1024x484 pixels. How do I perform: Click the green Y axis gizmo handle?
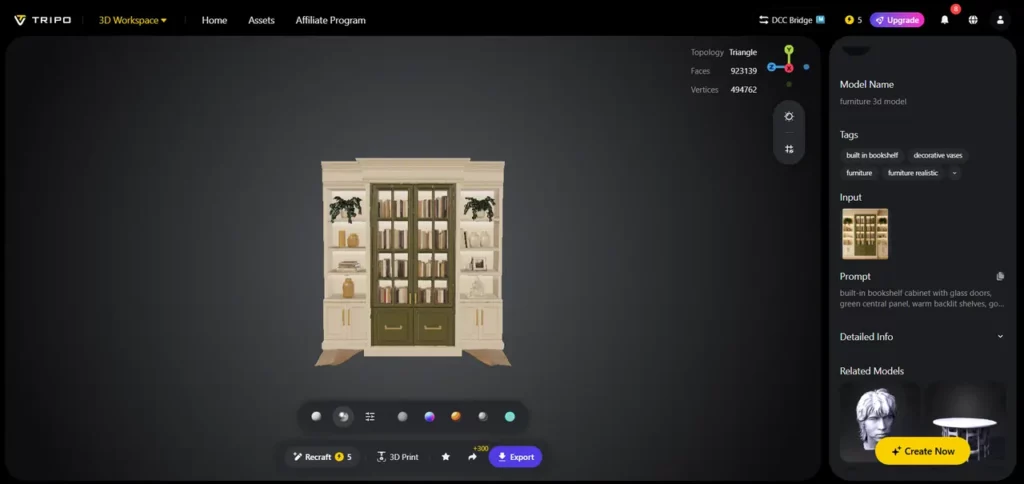point(789,50)
